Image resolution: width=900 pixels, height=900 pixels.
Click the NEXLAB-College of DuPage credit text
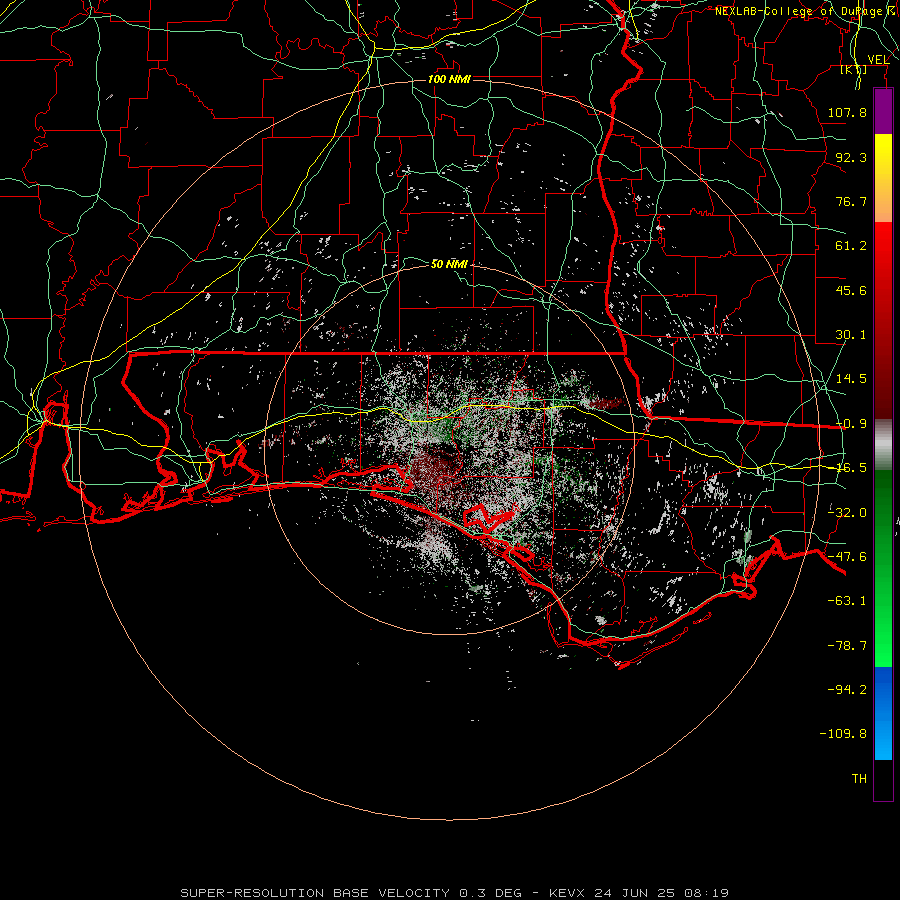pos(806,11)
